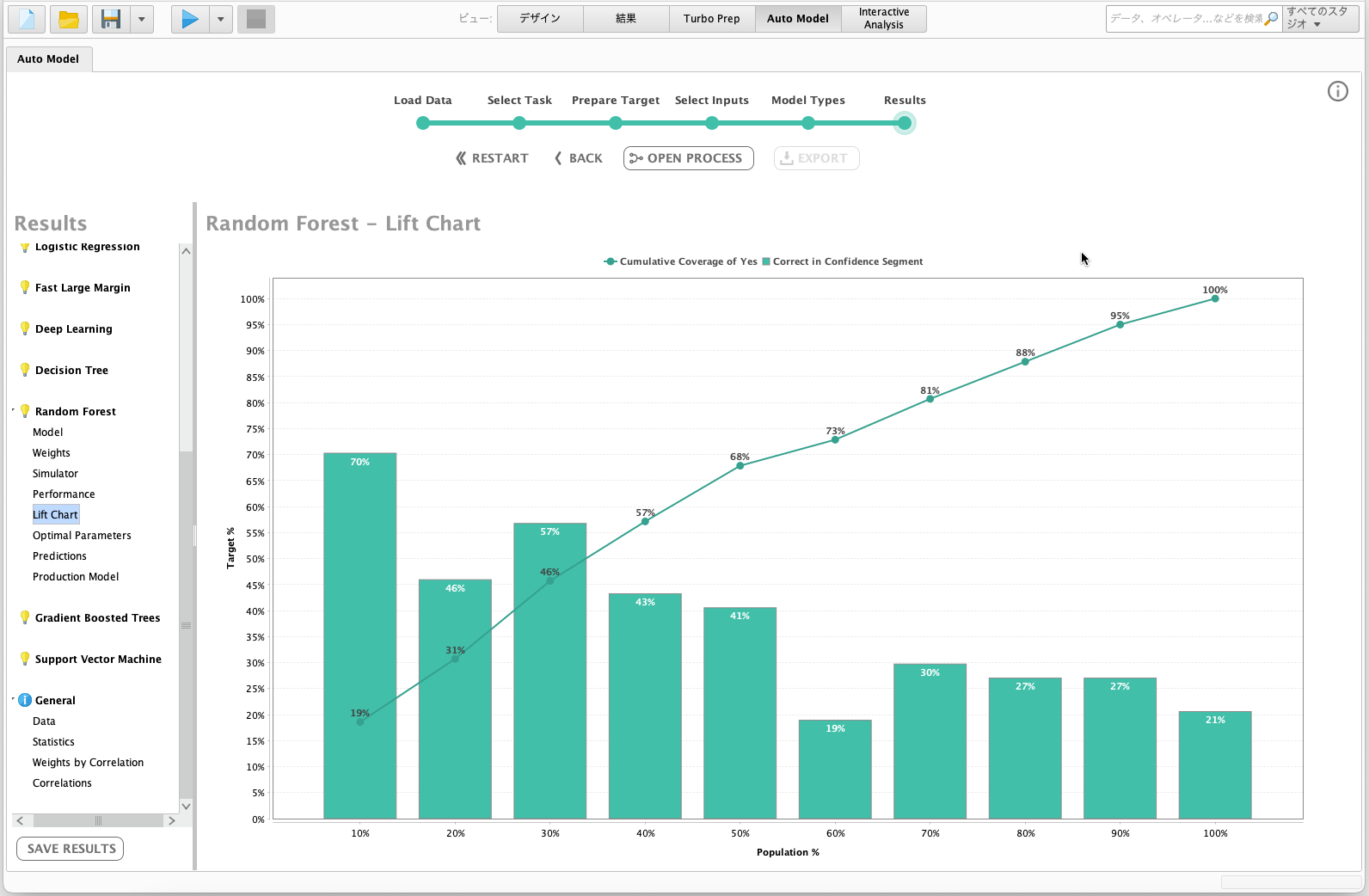Collapse the General tree node
1369x896 pixels.
click(14, 699)
